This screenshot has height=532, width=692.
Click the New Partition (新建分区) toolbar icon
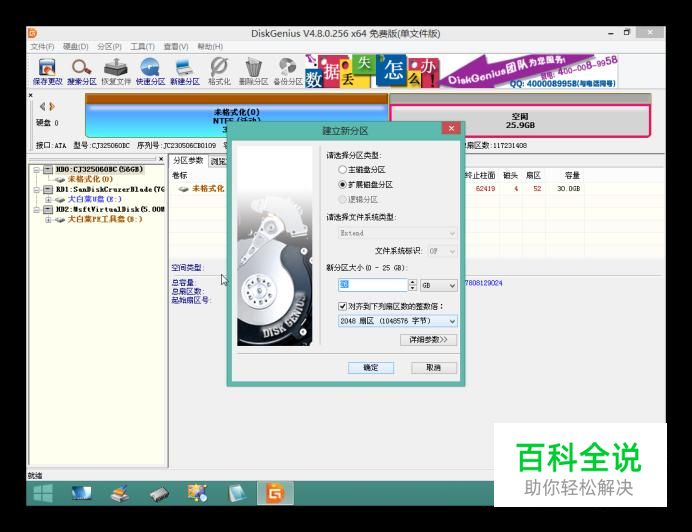(184, 72)
